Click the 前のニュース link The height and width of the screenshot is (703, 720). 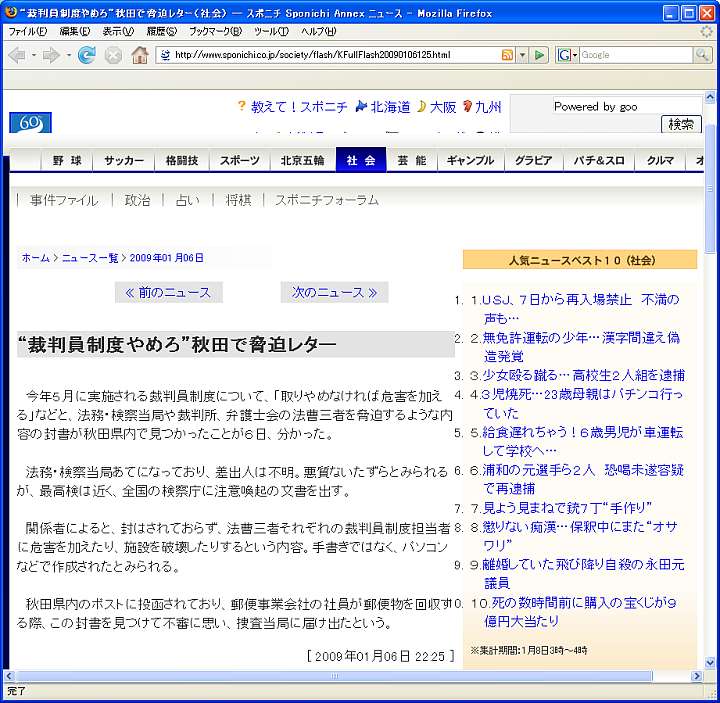168,293
